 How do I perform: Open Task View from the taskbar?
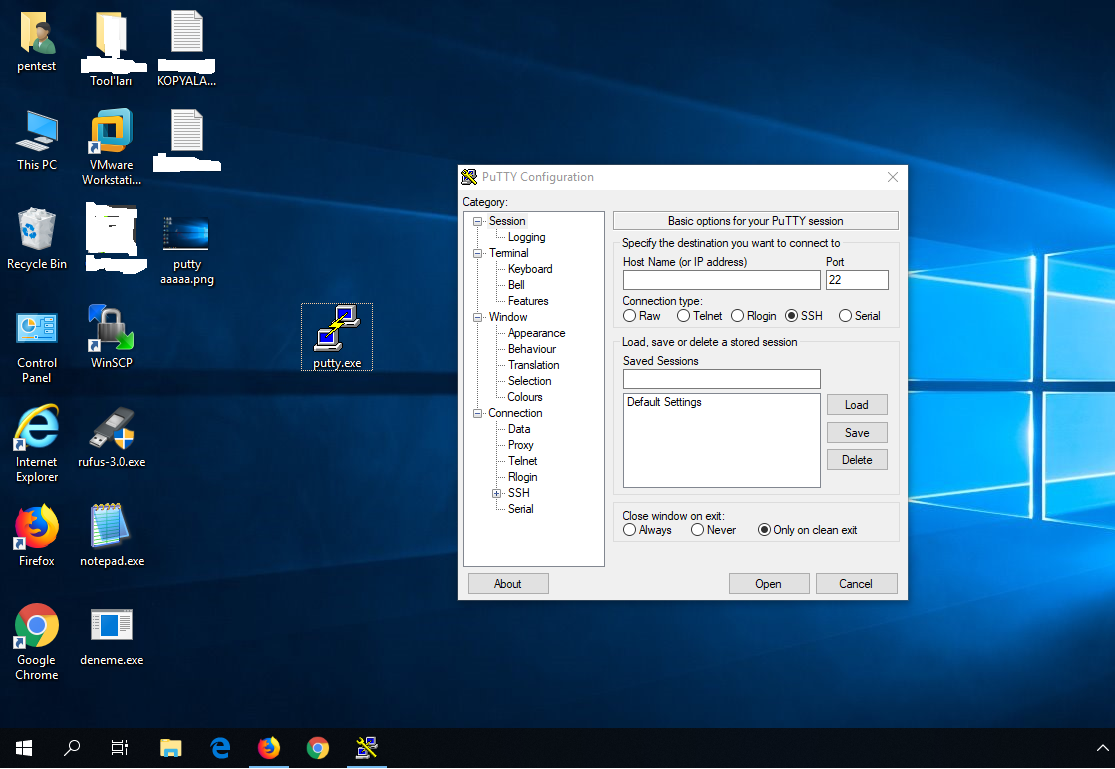(119, 748)
